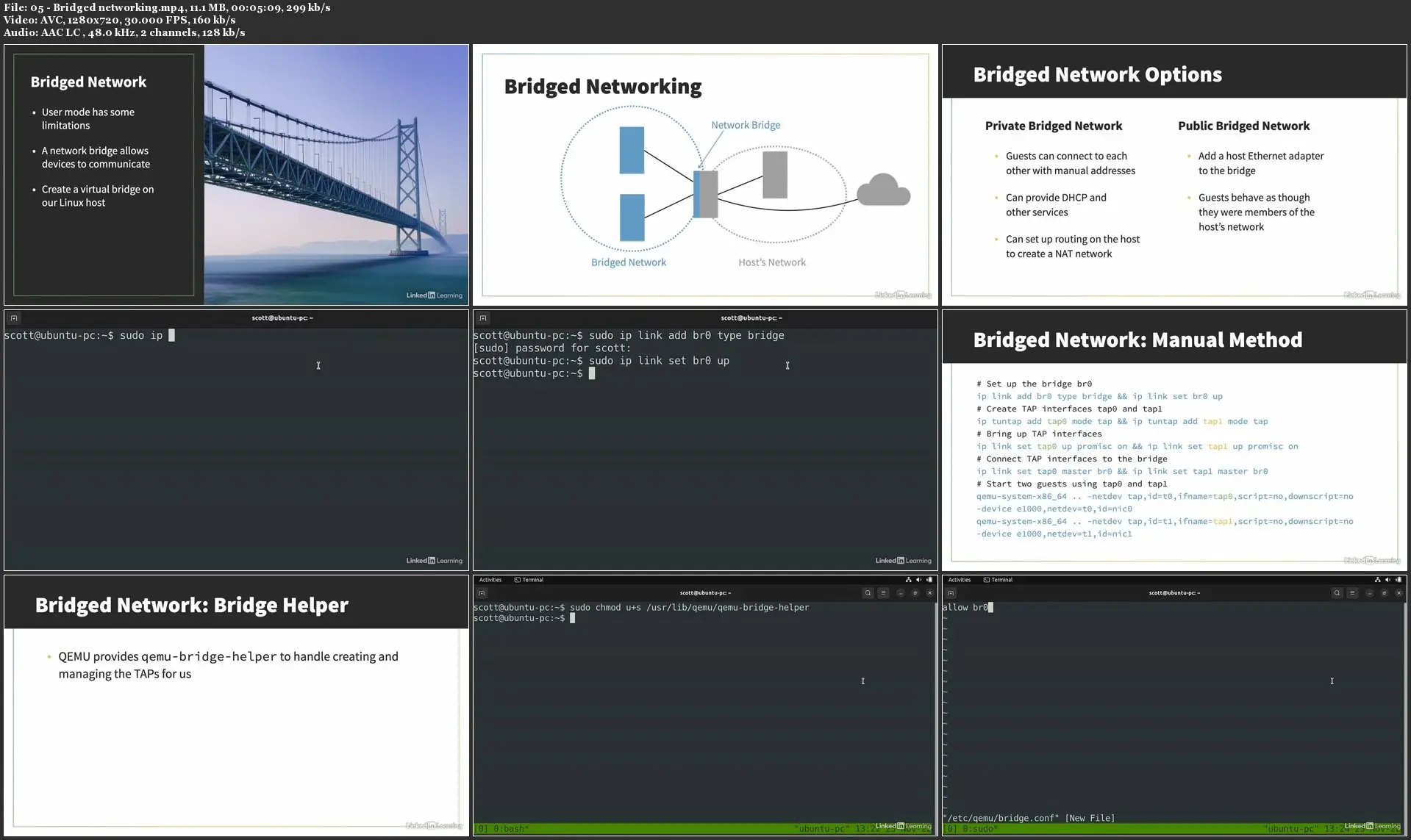This screenshot has height=840, width=1411.
Task: Open search in the rightmost terminal window
Action: [x=1337, y=593]
